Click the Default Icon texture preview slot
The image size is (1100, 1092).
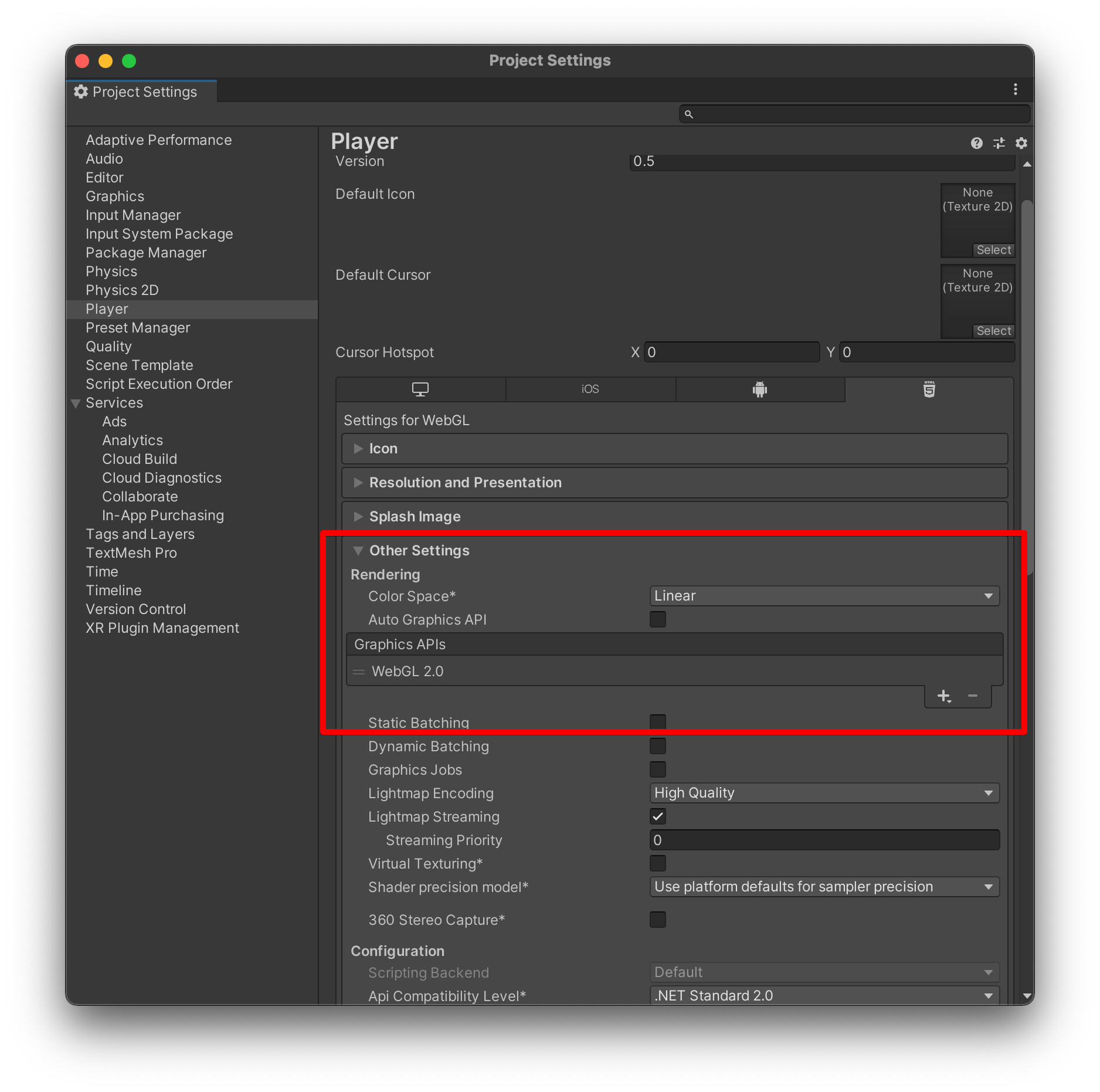pyautogui.click(x=977, y=221)
